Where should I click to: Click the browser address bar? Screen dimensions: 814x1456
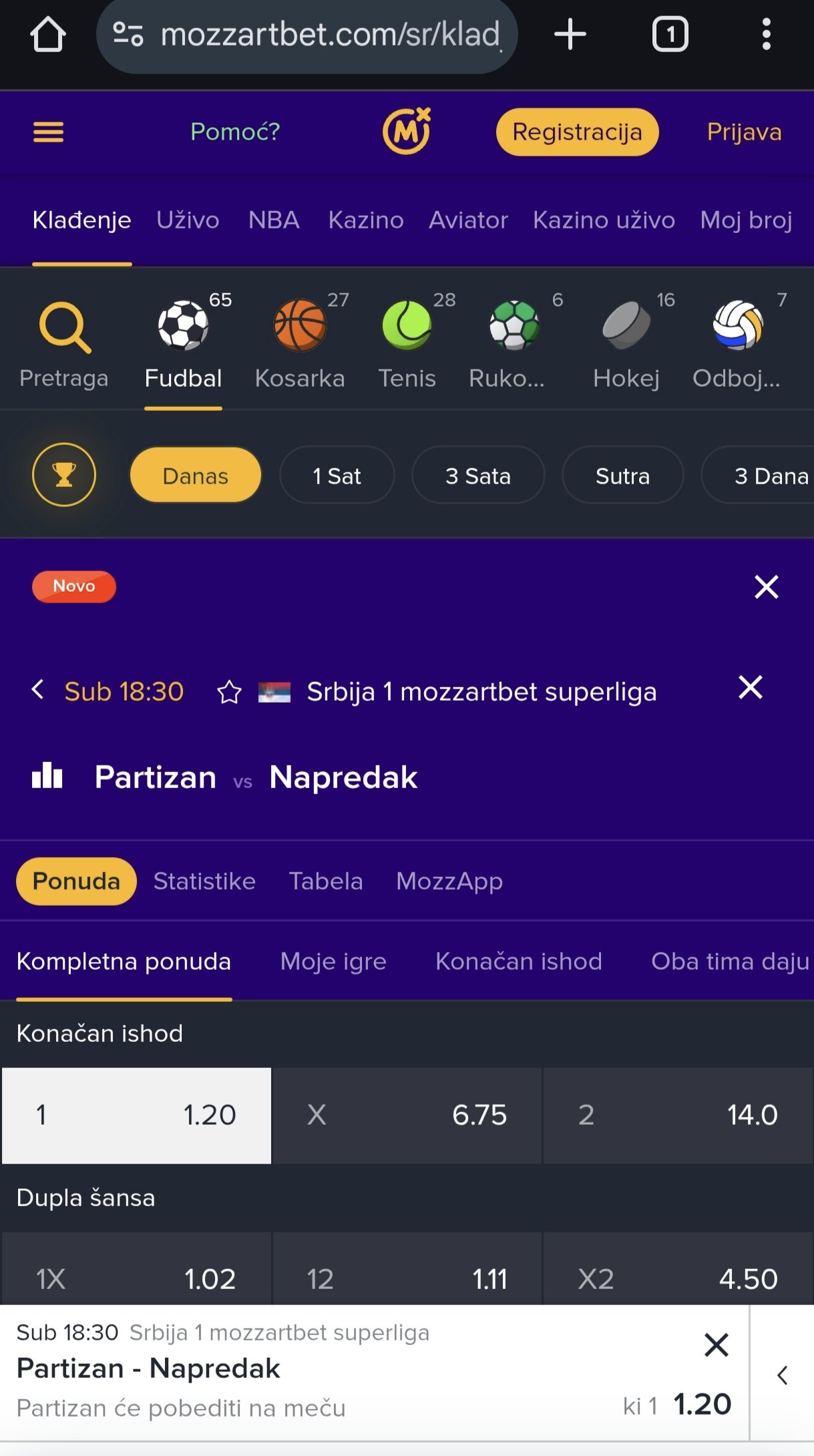[307, 35]
